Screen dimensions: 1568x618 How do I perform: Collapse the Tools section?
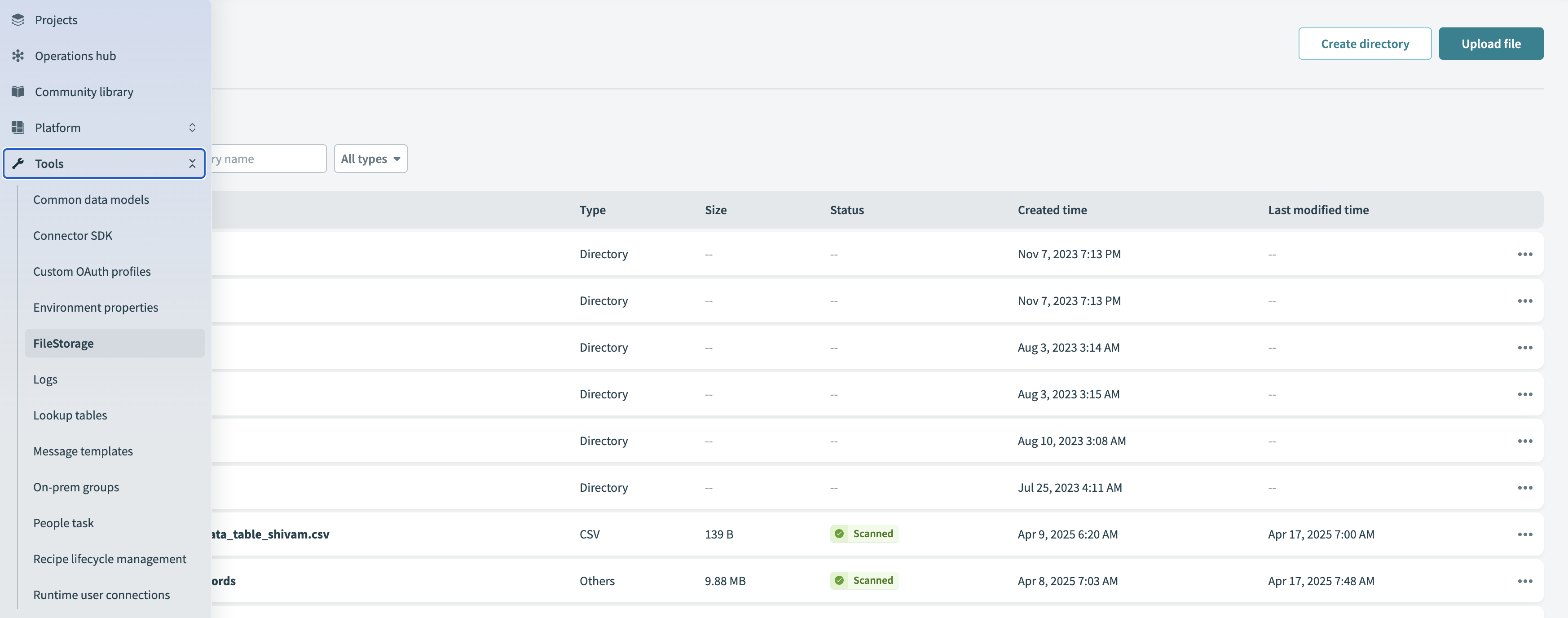(x=192, y=163)
